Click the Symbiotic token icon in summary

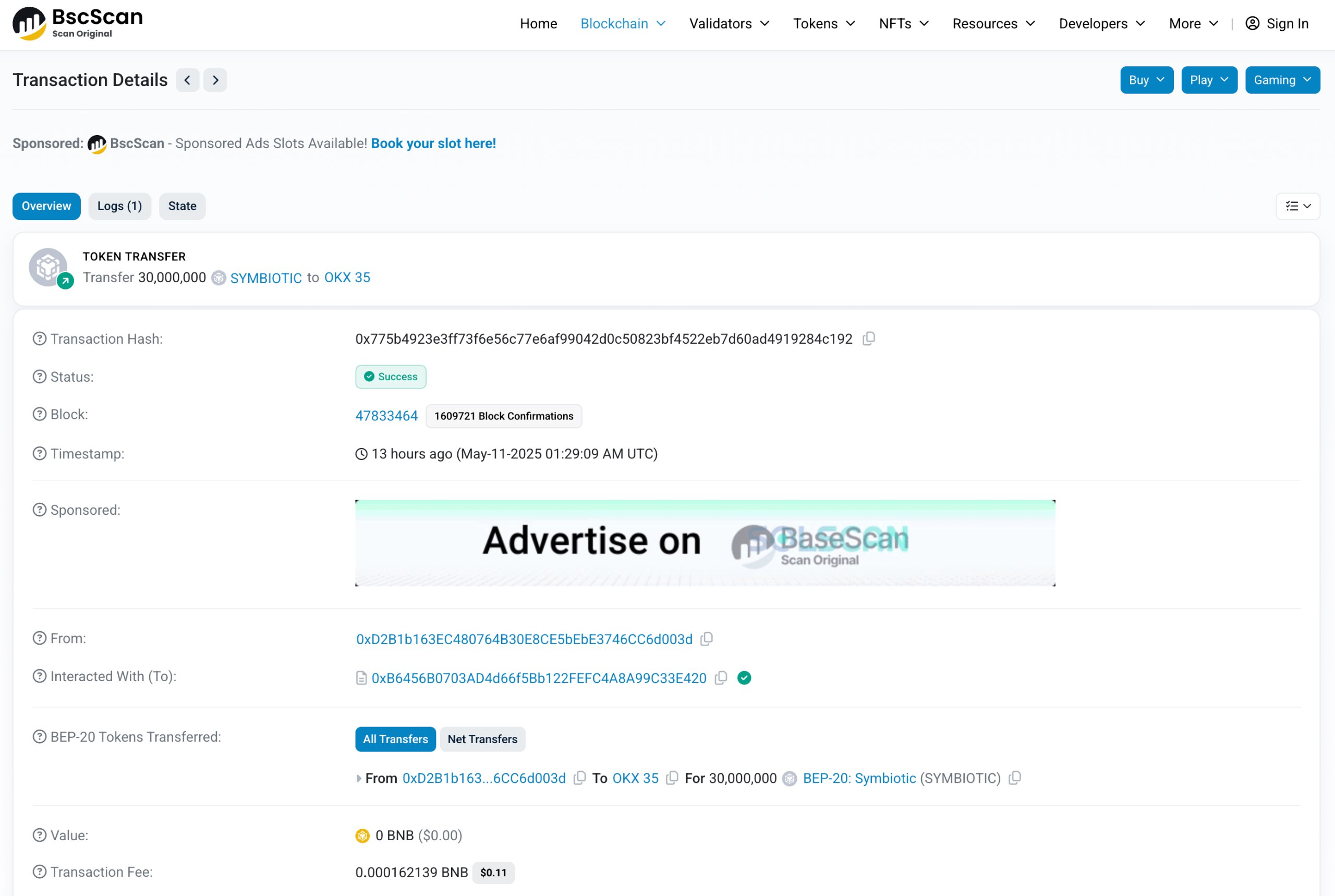click(x=219, y=277)
